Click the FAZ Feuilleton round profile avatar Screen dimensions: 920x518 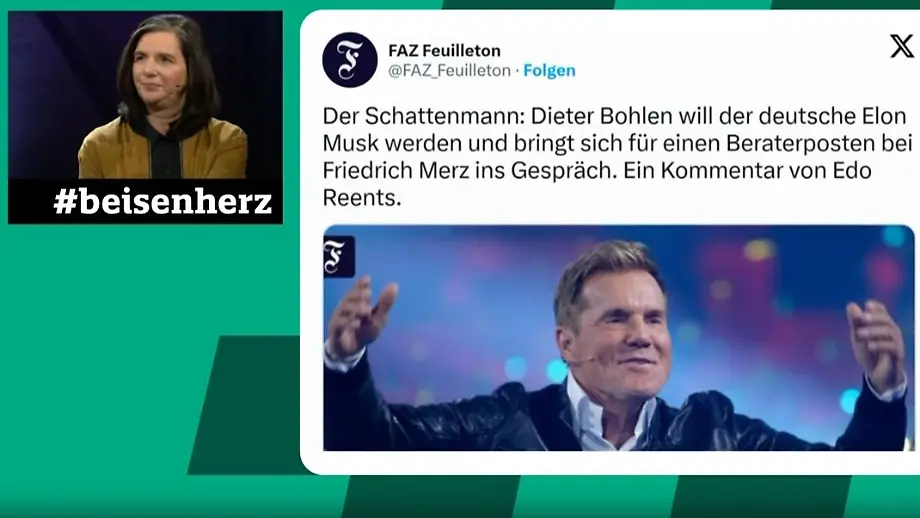[x=350, y=60]
